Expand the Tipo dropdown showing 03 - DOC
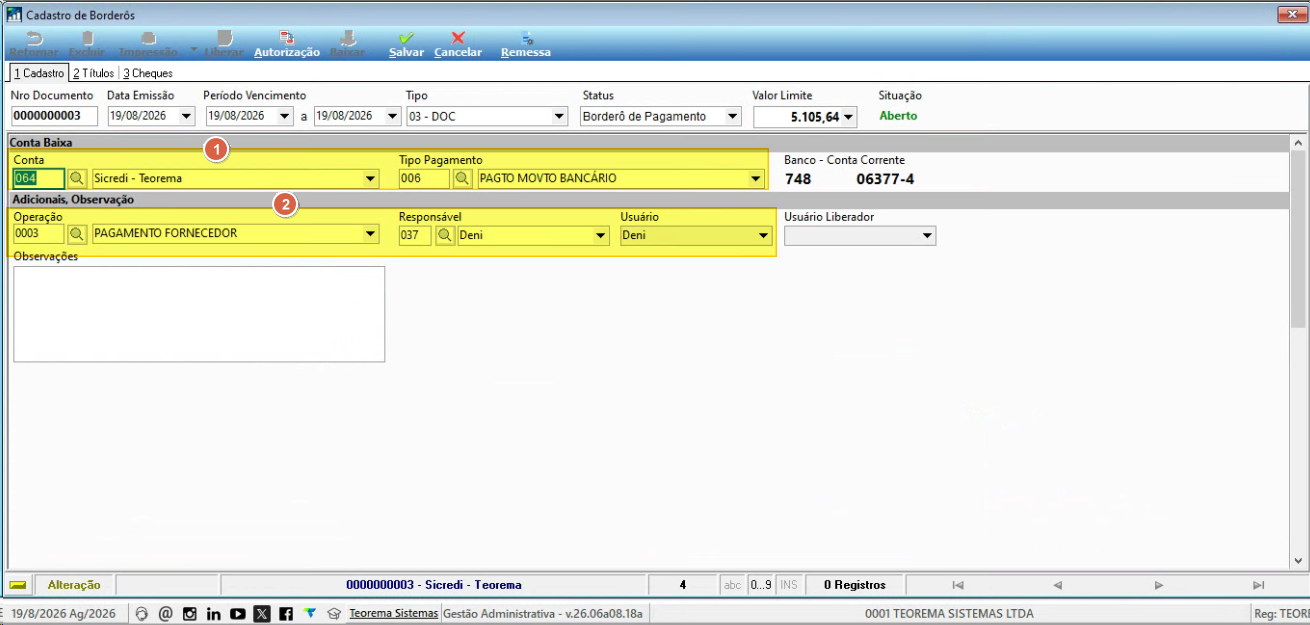This screenshot has height=625, width=1310. [x=559, y=117]
